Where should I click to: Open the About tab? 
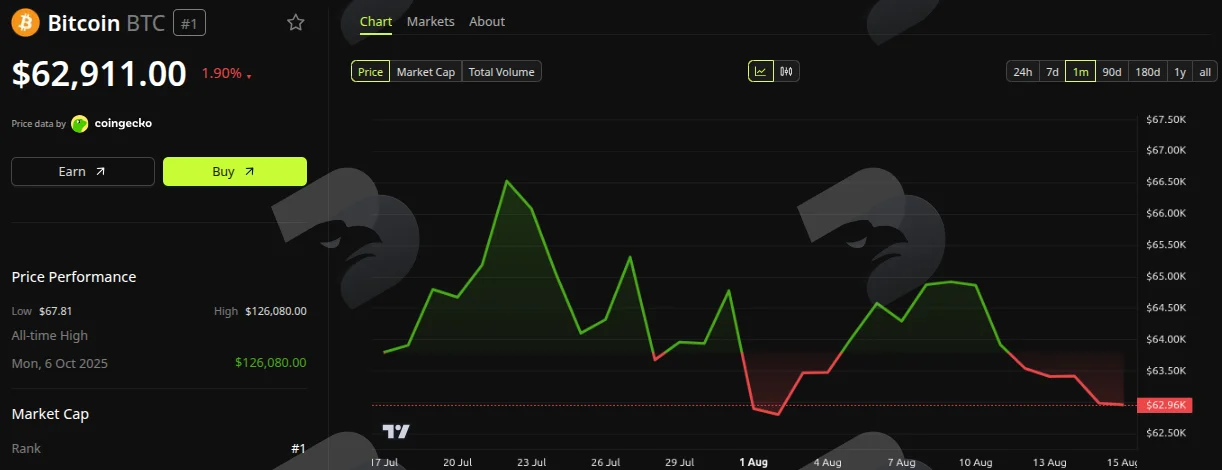(487, 21)
